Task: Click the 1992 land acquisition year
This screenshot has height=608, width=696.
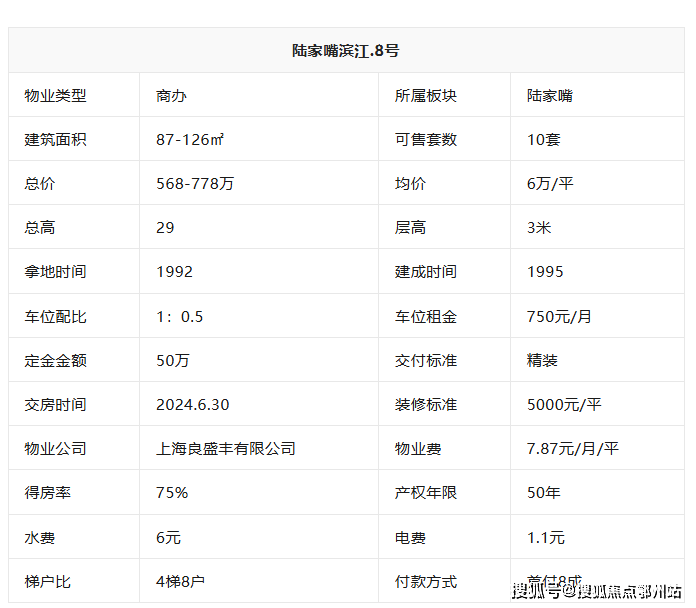Action: (x=175, y=272)
